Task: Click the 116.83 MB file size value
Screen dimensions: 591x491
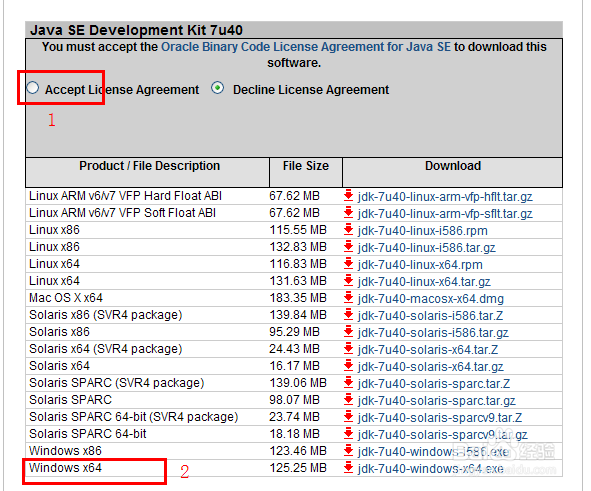Action: pos(298,264)
